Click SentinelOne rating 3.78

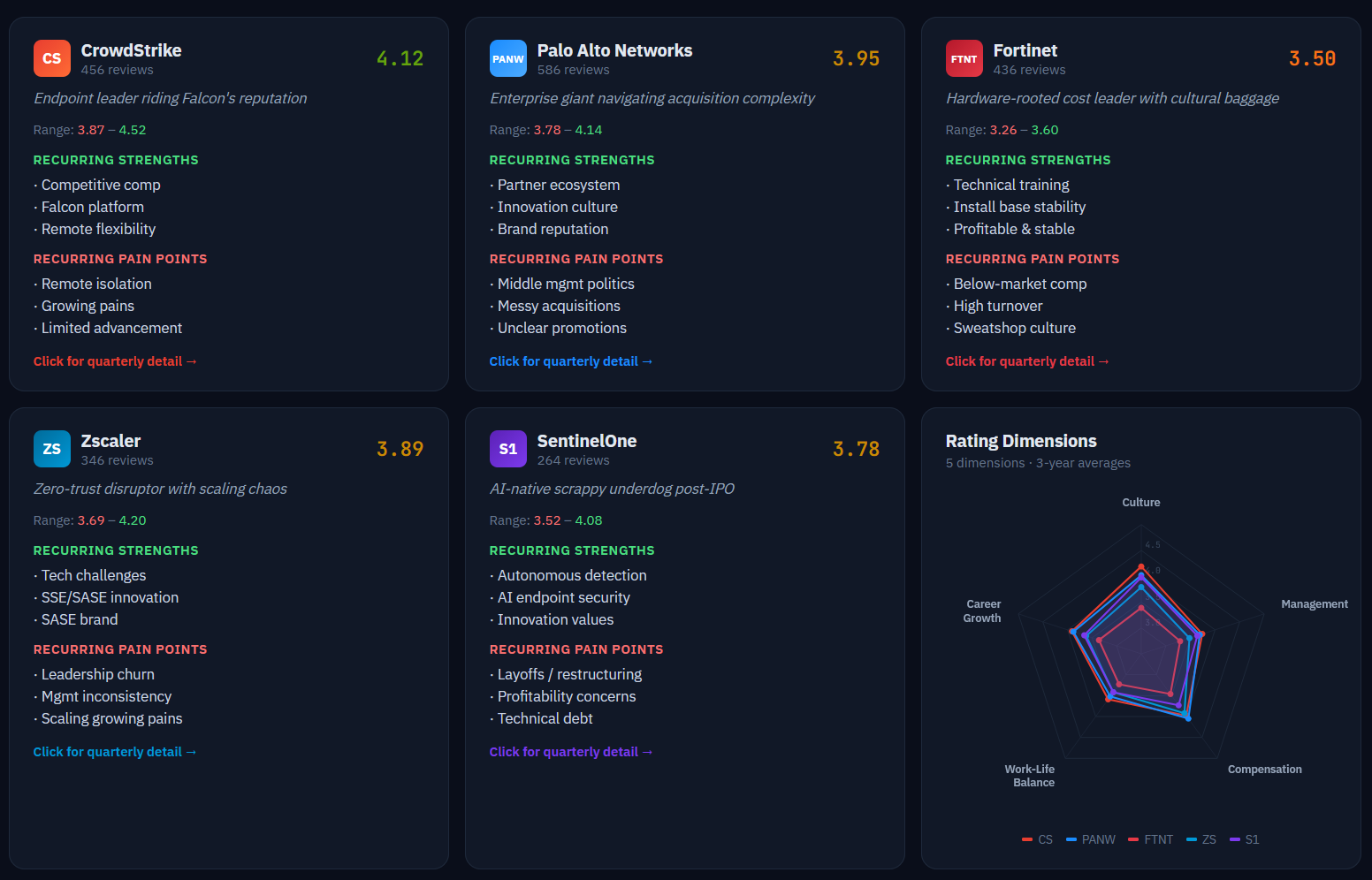[856, 449]
